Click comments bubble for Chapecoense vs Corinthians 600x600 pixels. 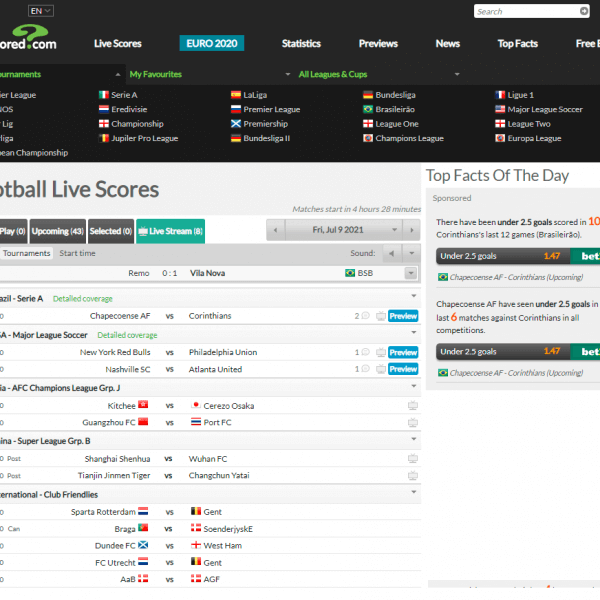pyautogui.click(x=366, y=316)
